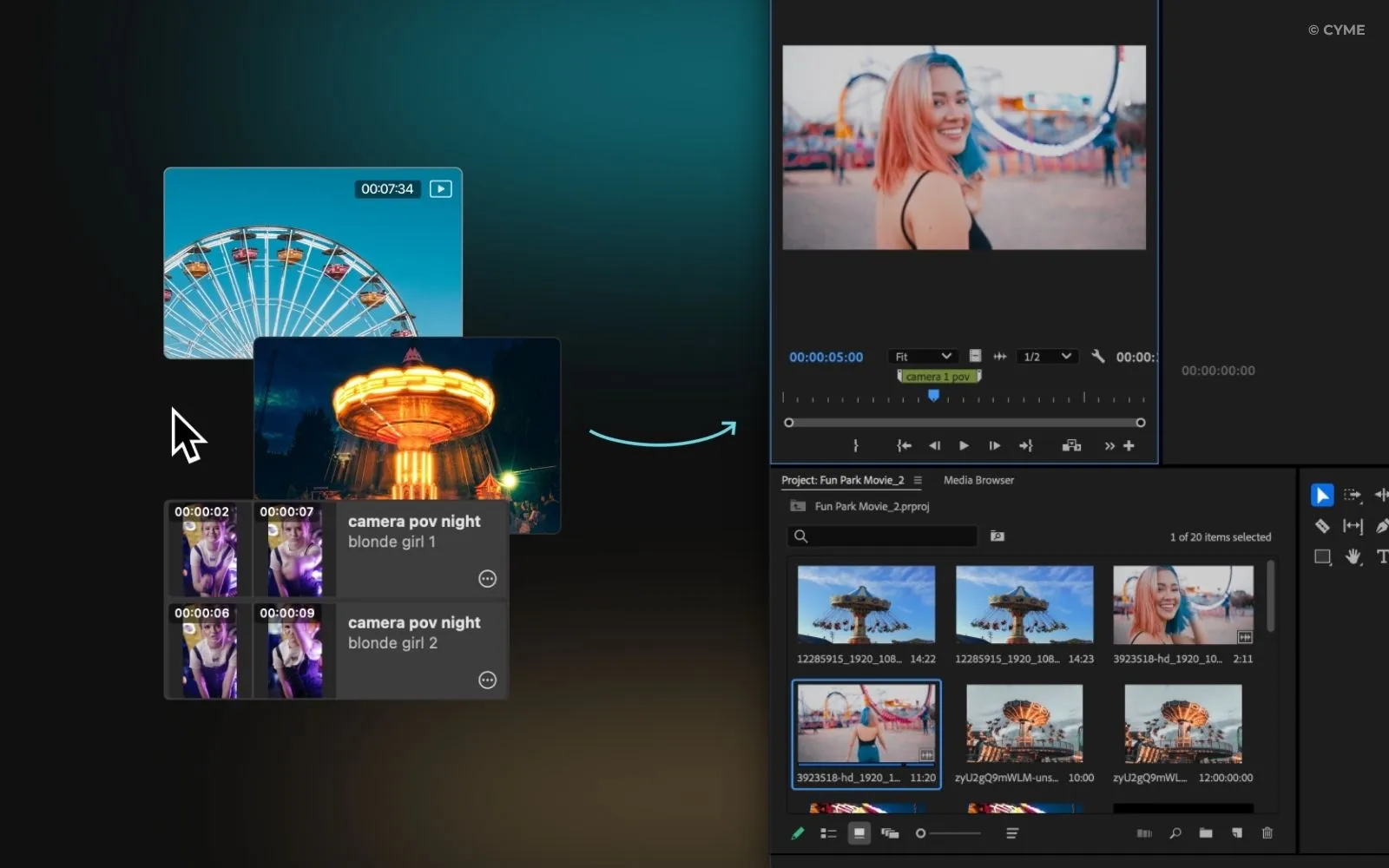Click the play icon on Ferris wheel card
The image size is (1389, 868).
[440, 188]
